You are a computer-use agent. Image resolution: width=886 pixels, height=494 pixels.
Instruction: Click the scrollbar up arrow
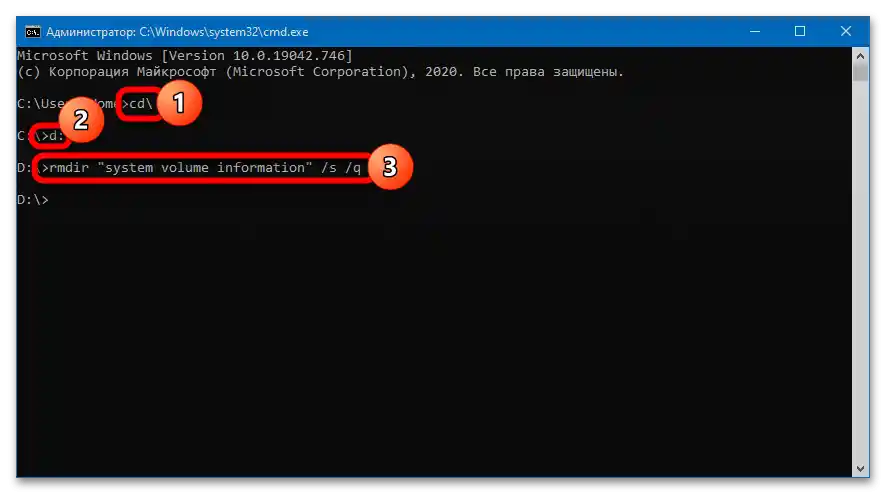point(860,55)
